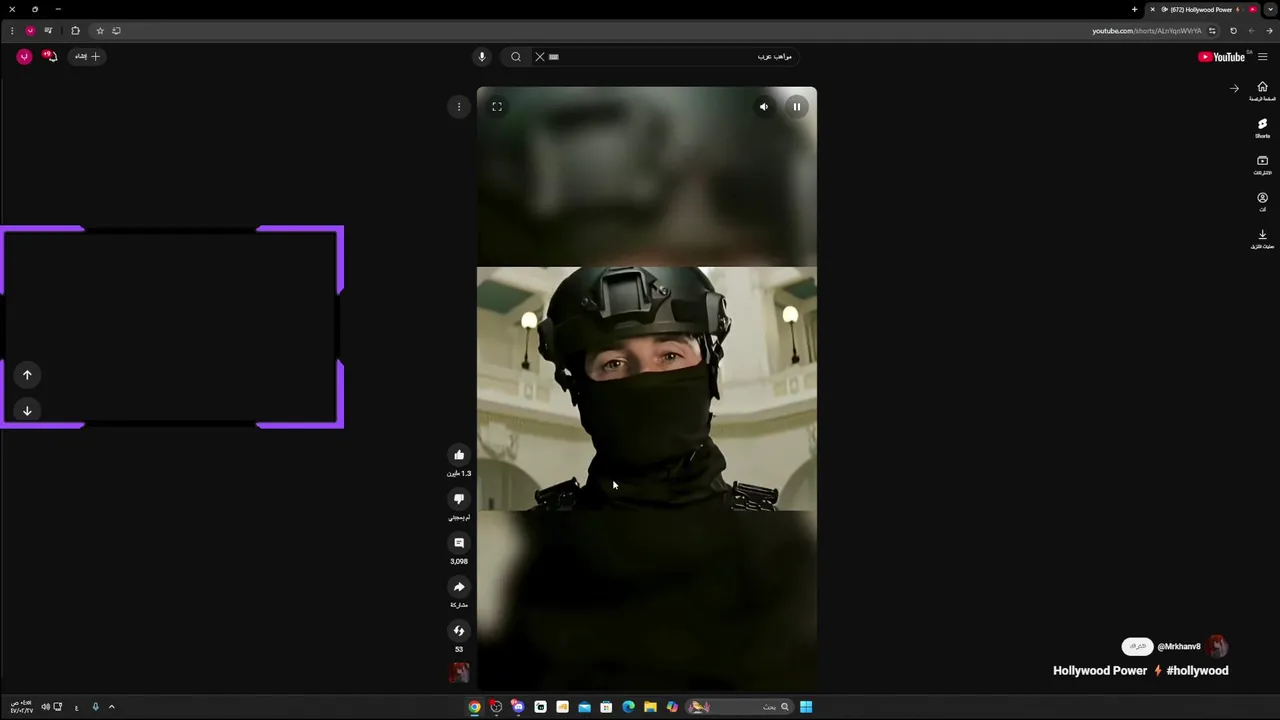1280x720 pixels.
Task: Open the Chrome extensions puzzle icon
Action: tap(75, 31)
